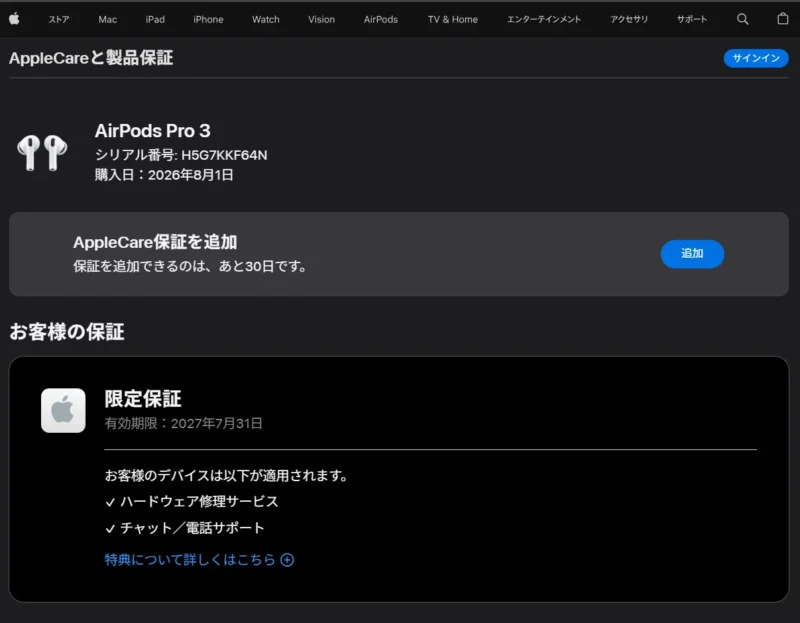
Task: Open the アクセサリ menu item
Action: [629, 19]
